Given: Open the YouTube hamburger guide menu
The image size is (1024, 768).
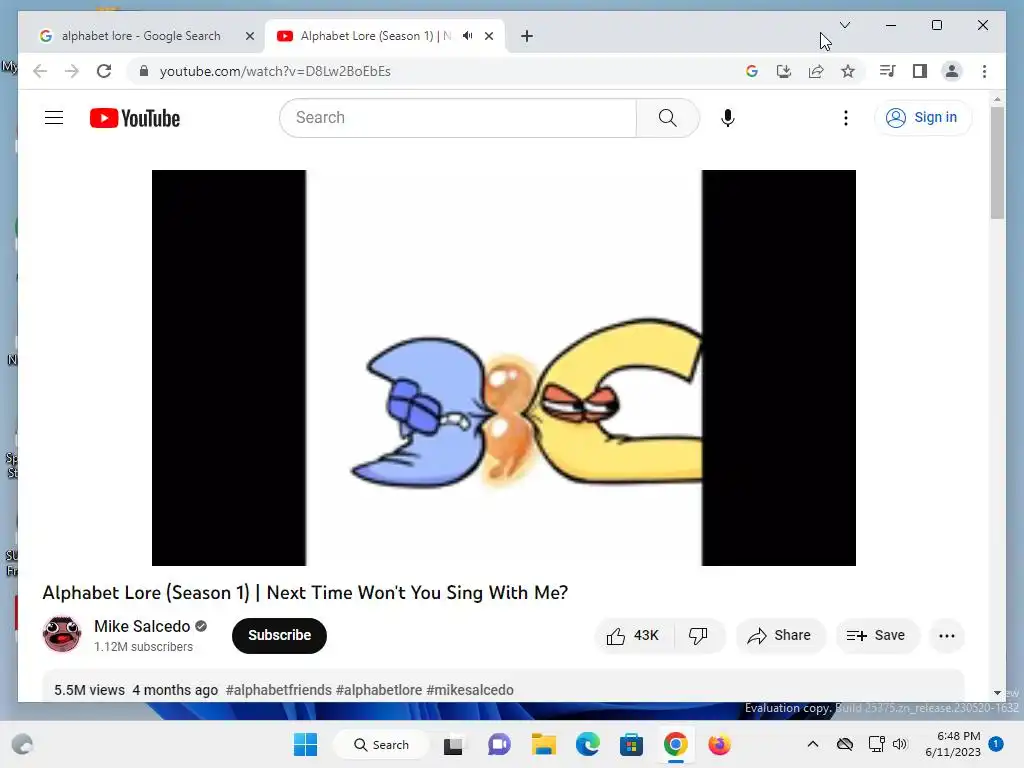Looking at the screenshot, I should pyautogui.click(x=54, y=118).
